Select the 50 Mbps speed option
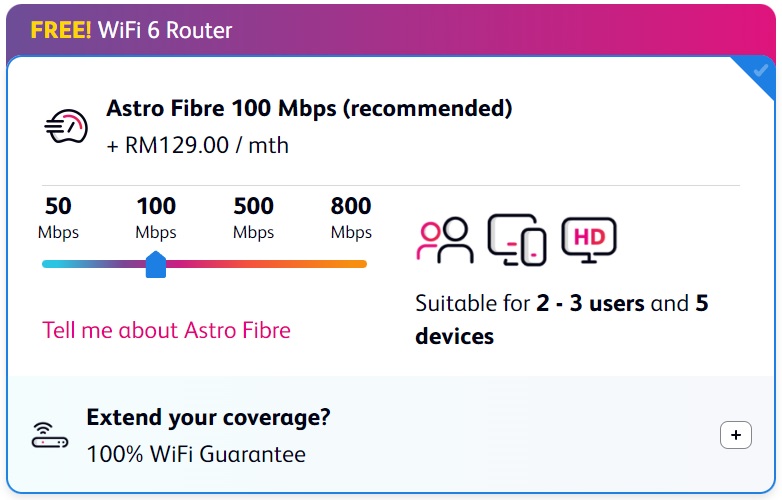This screenshot has height=500, width=782. [x=58, y=218]
